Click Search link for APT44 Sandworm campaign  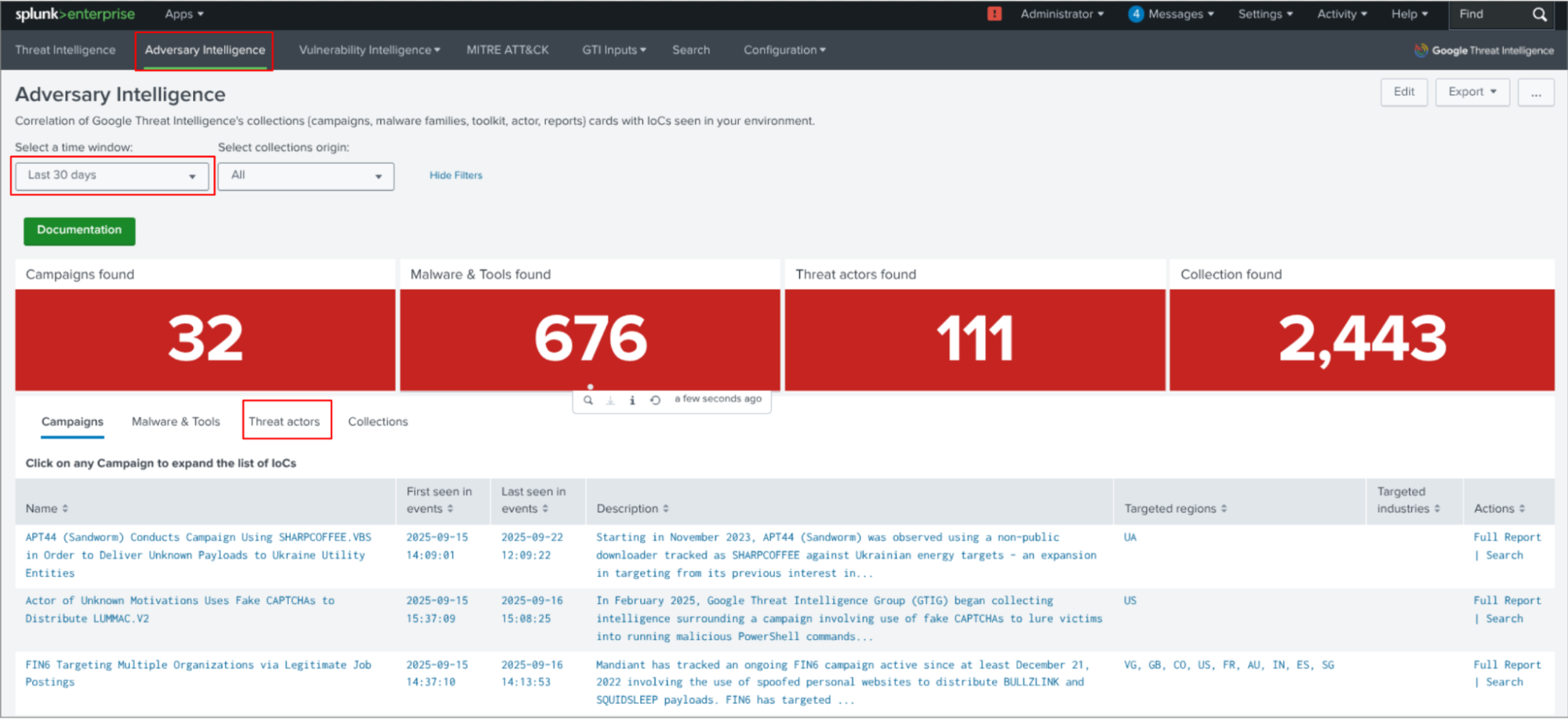1504,555
